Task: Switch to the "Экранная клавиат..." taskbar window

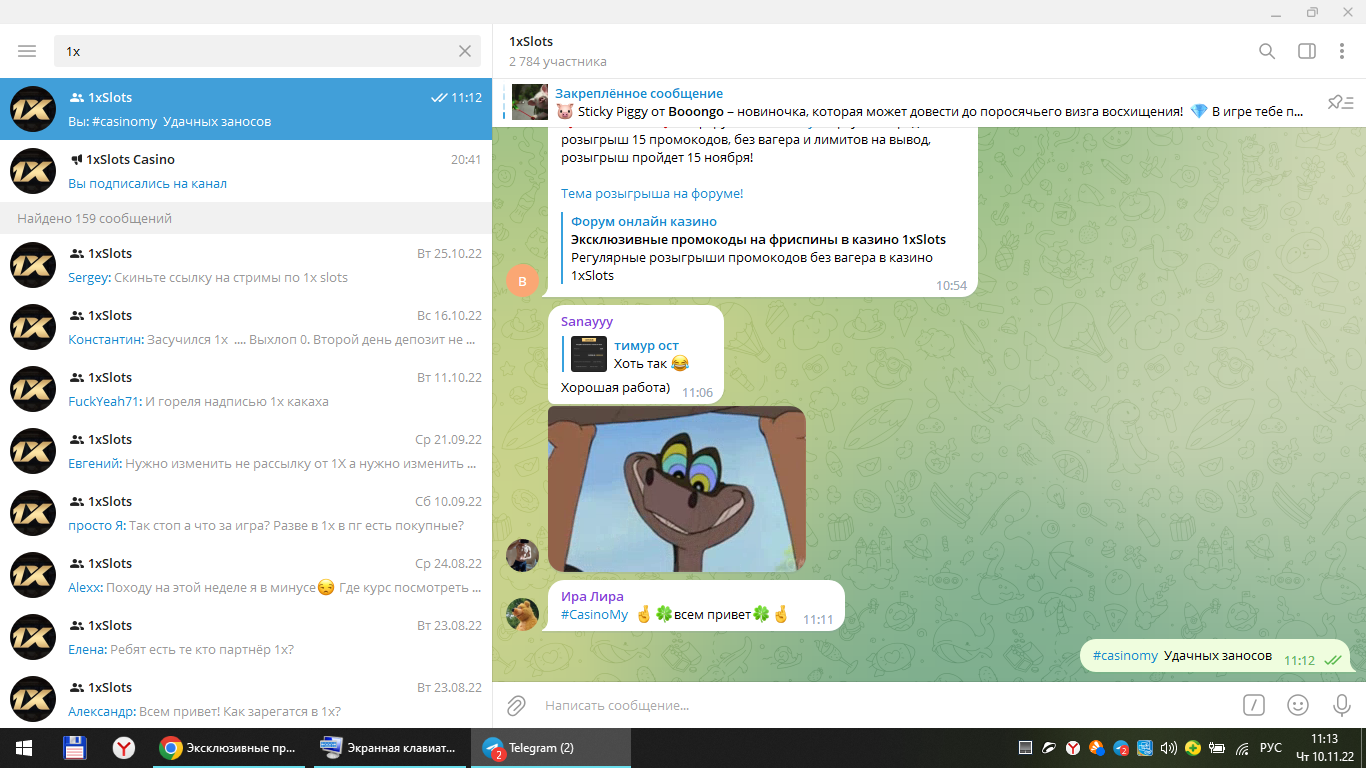Action: [390, 748]
